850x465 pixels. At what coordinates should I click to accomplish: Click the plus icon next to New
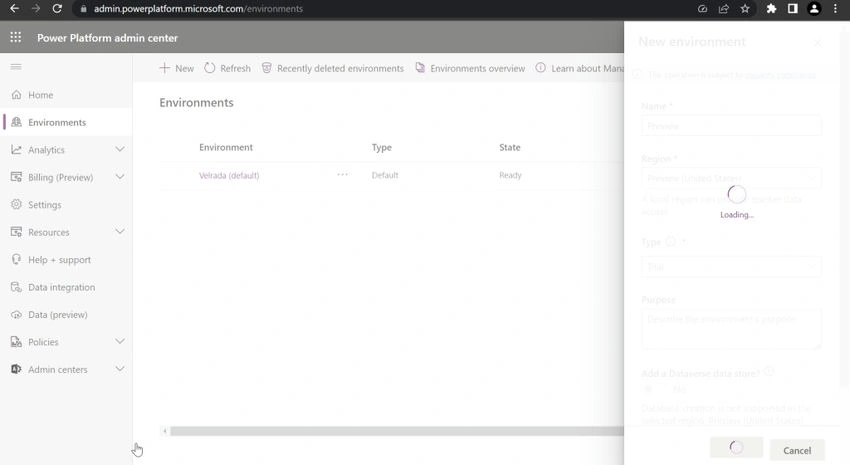tap(164, 68)
